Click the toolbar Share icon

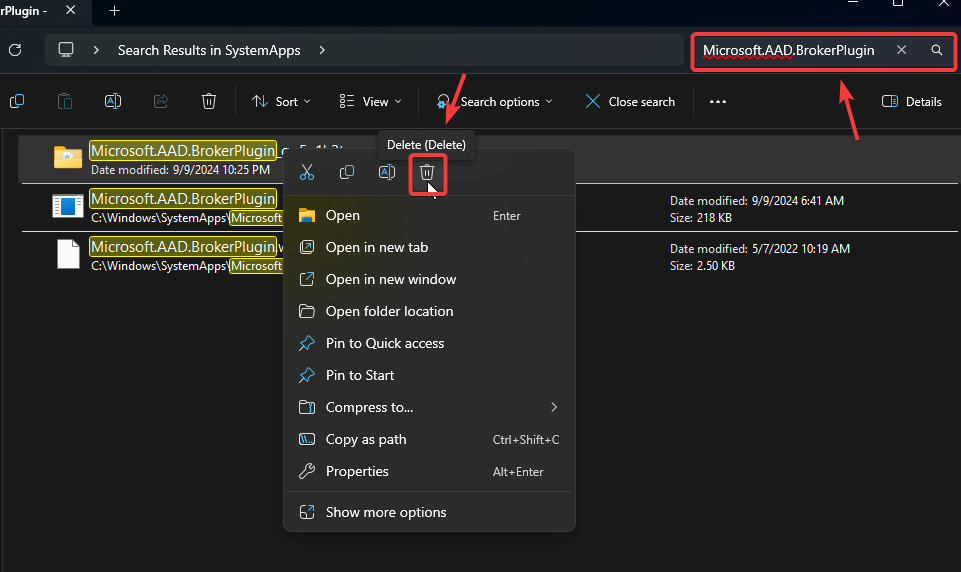click(161, 101)
